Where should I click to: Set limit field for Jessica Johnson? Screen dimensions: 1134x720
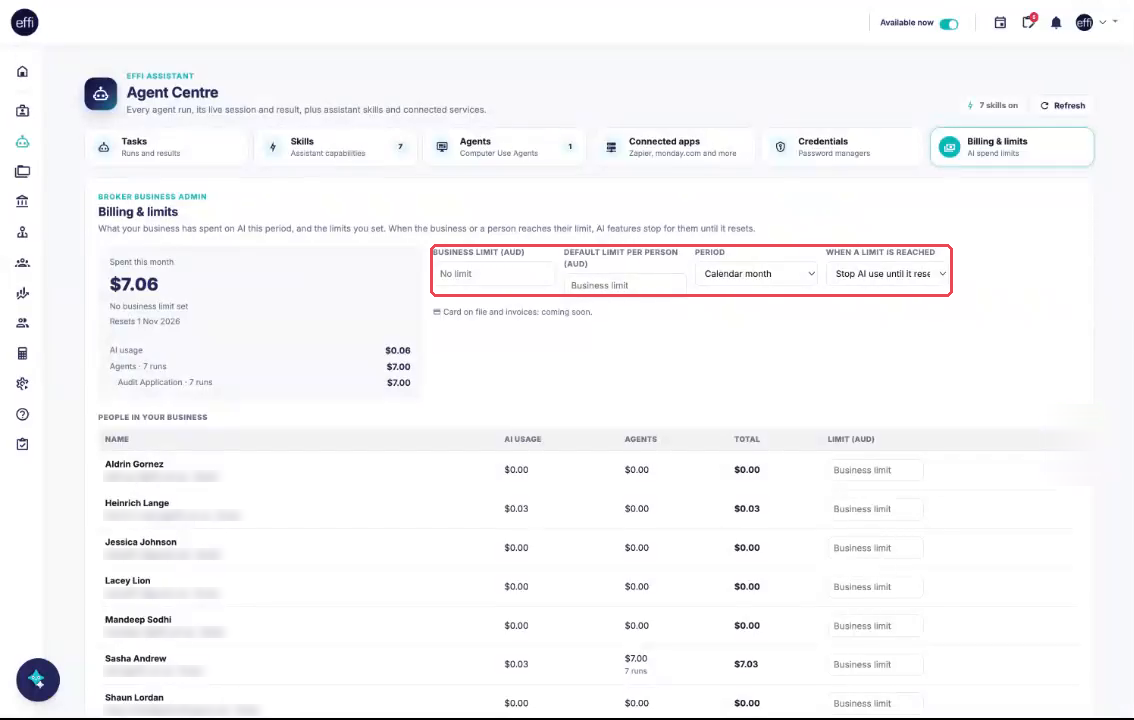875,548
